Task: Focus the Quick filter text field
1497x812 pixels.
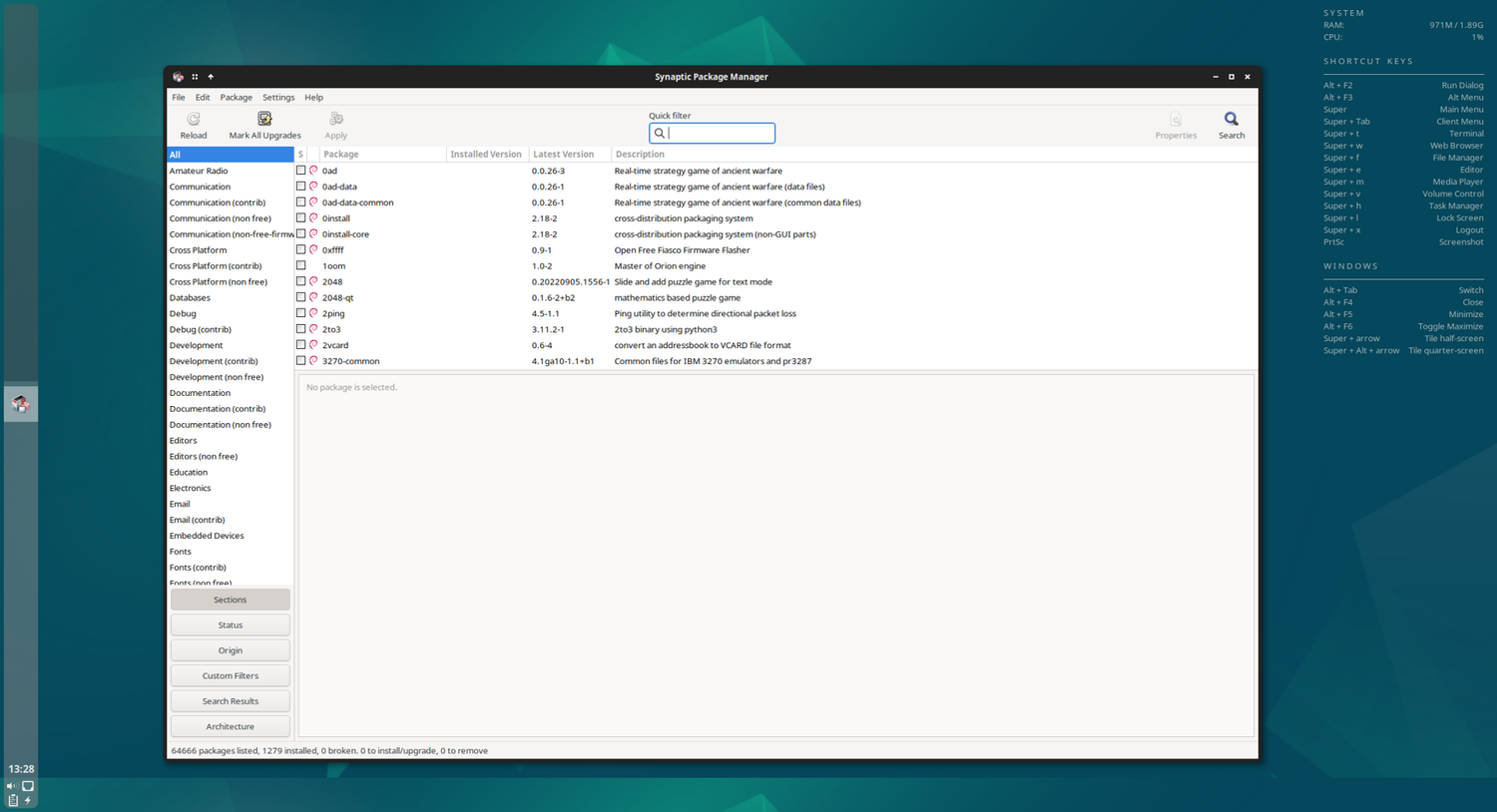Action: [712, 133]
